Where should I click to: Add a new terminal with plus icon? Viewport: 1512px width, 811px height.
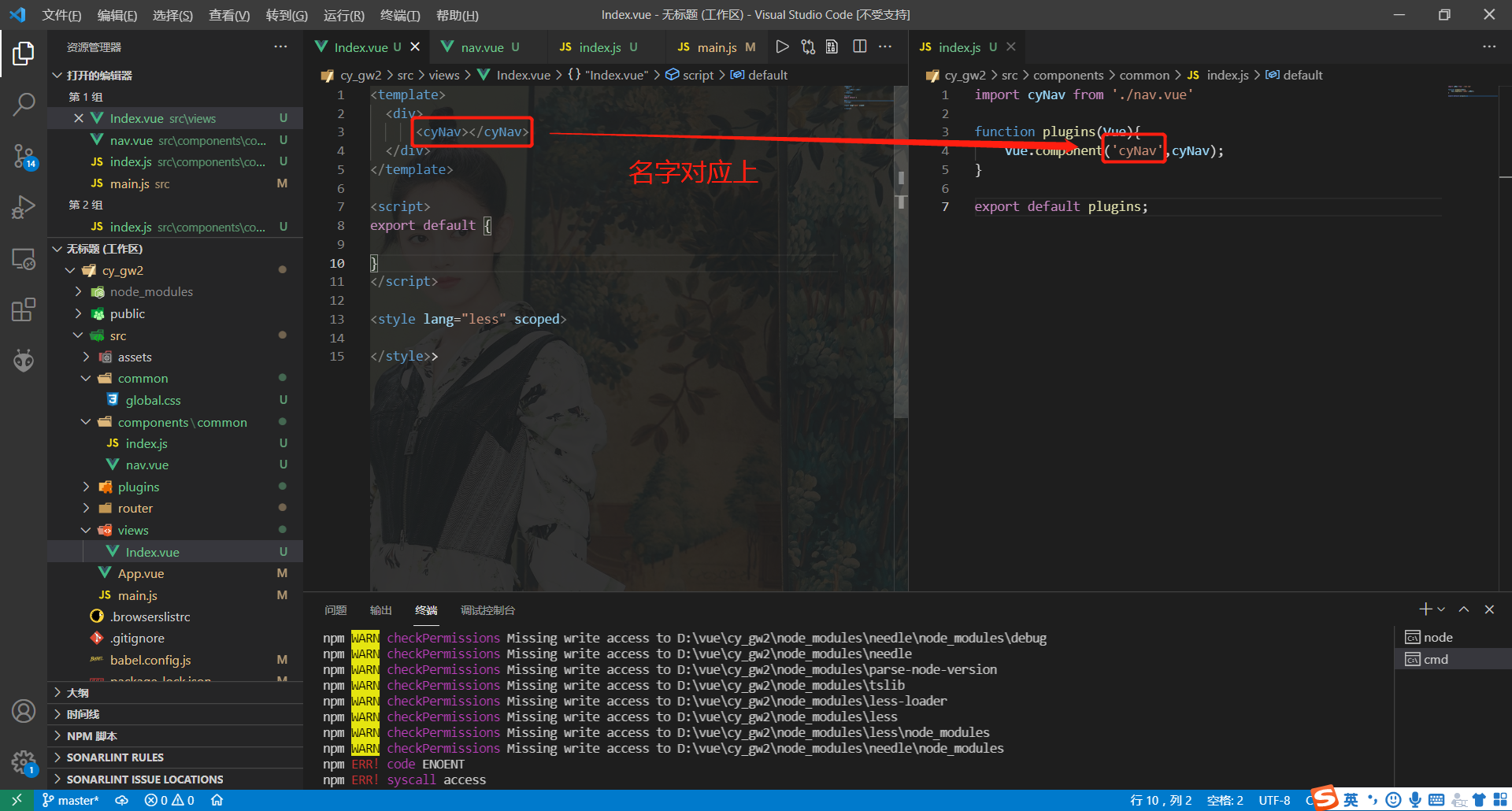[1425, 609]
